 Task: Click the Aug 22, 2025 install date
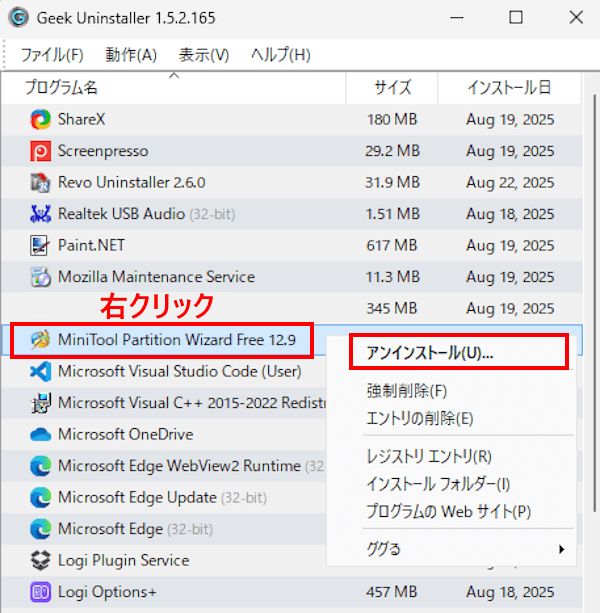tap(510, 183)
